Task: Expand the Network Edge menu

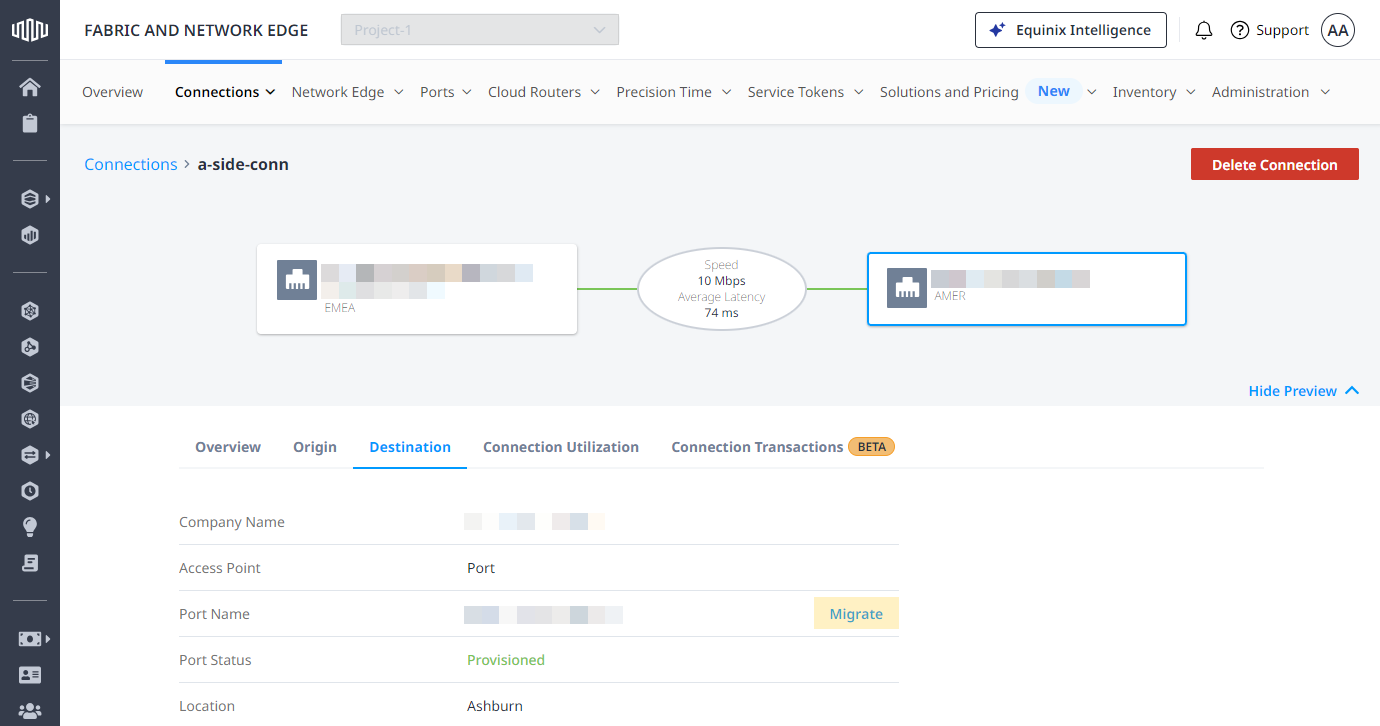Action: 347,92
